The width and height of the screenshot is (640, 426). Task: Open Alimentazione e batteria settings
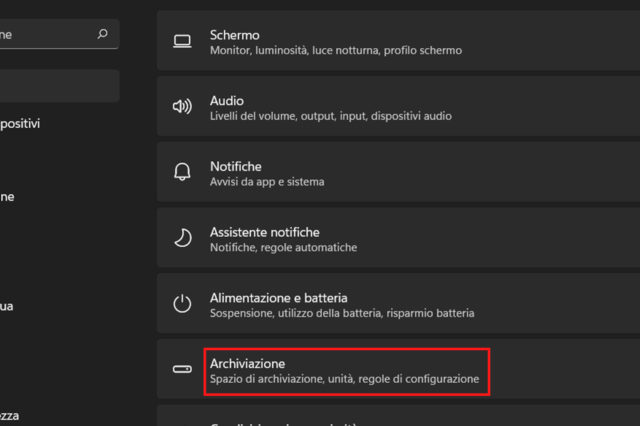(400, 304)
